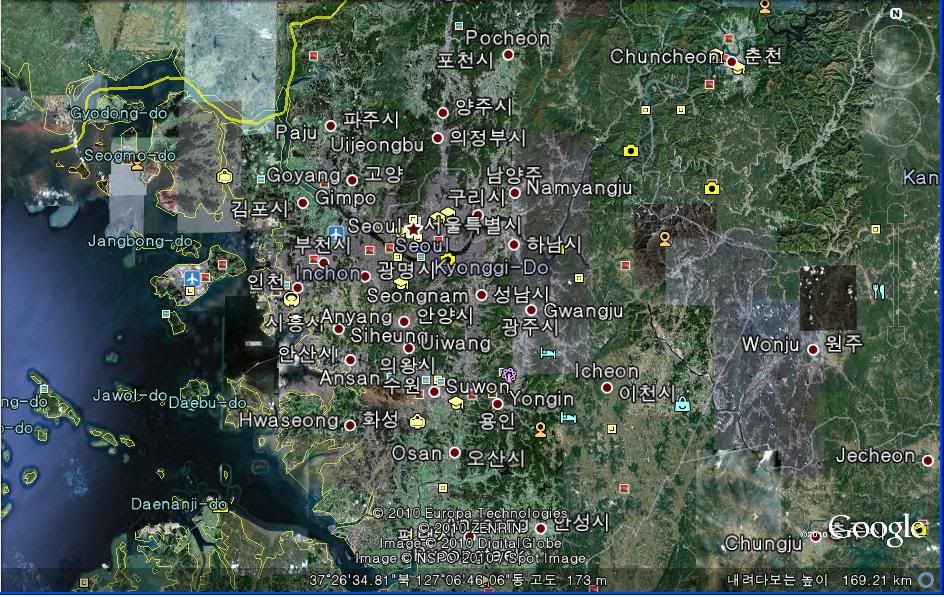Click the yellow camera icon near Namyangju
The height and width of the screenshot is (597, 944).
[711, 188]
